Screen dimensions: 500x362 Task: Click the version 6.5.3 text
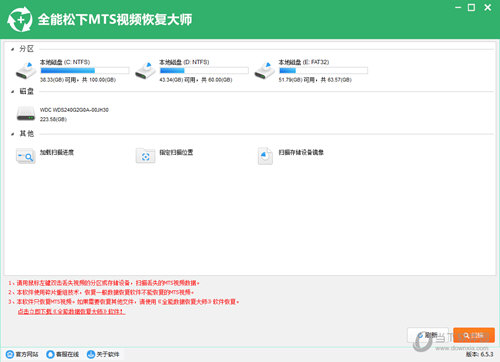[480, 354]
